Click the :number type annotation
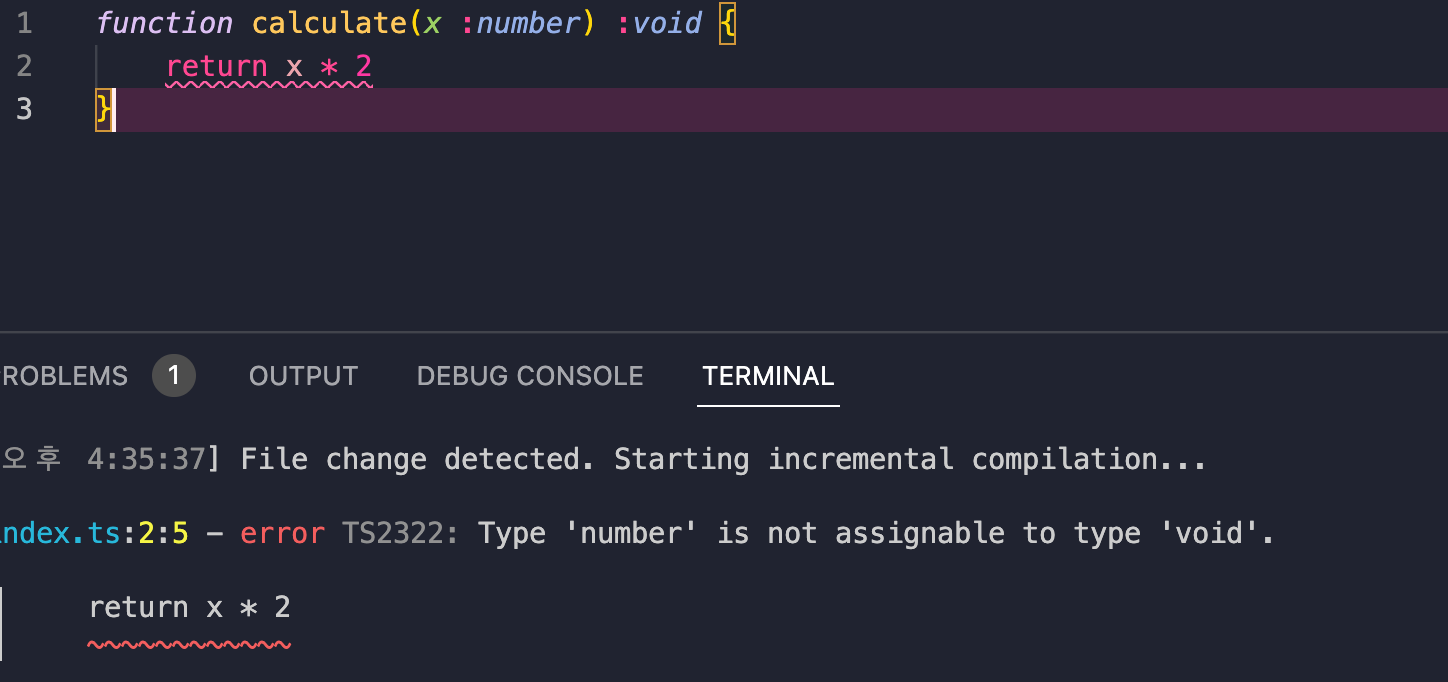 520,23
